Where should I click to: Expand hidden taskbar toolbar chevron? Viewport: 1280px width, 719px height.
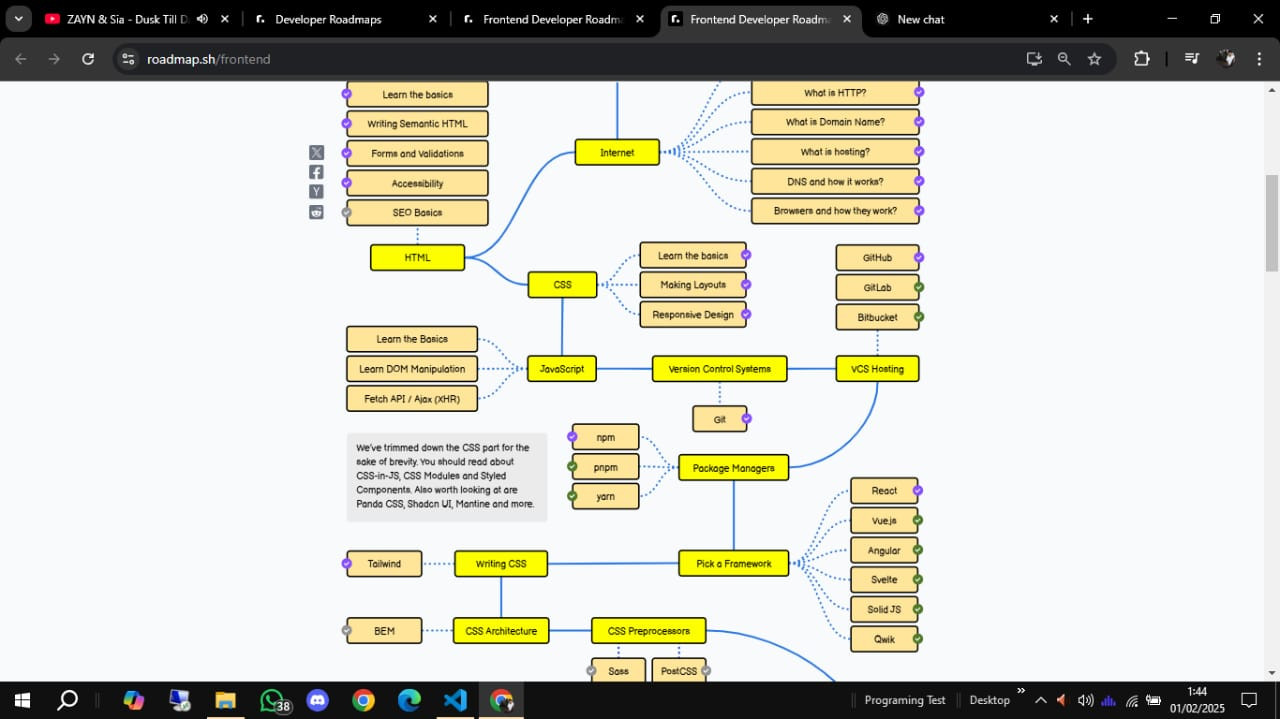pos(1021,690)
